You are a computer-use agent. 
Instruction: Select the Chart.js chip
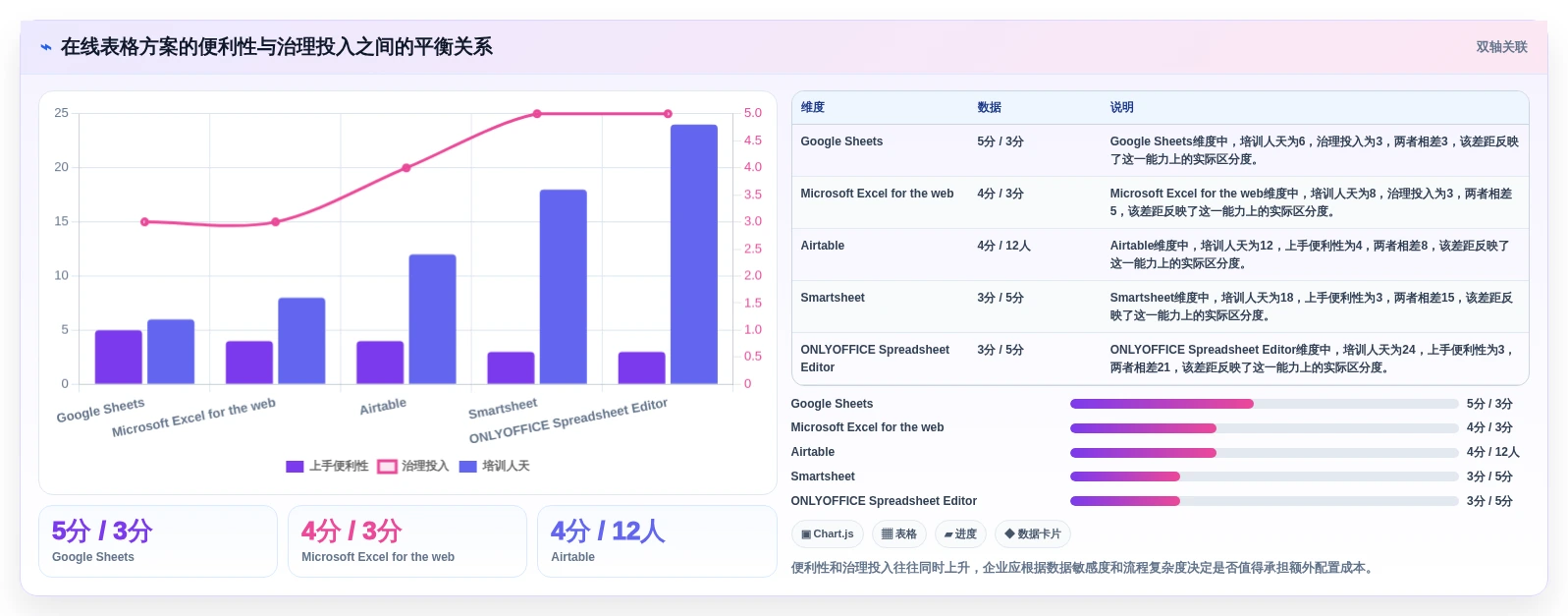[827, 533]
